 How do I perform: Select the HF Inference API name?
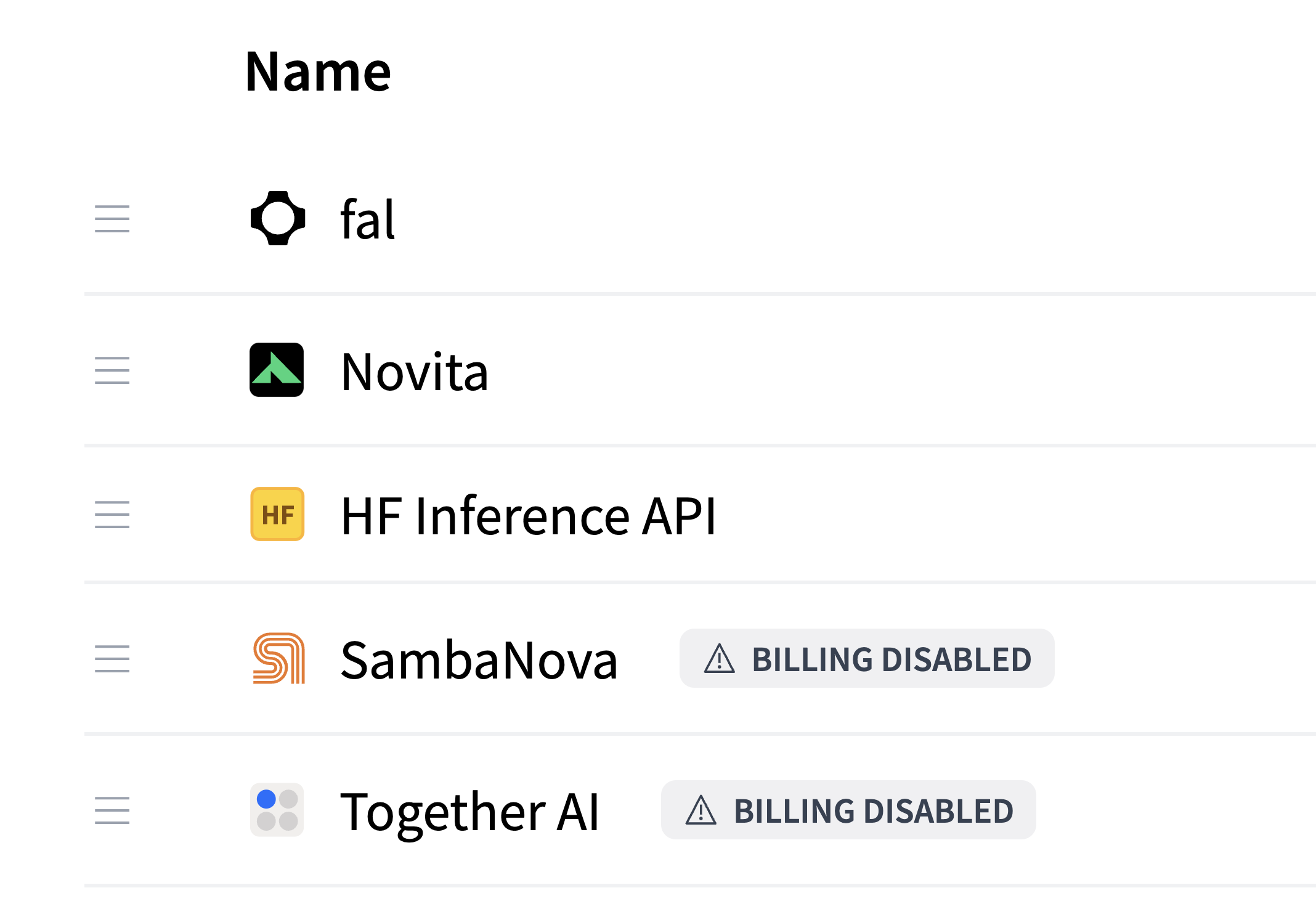coord(529,515)
